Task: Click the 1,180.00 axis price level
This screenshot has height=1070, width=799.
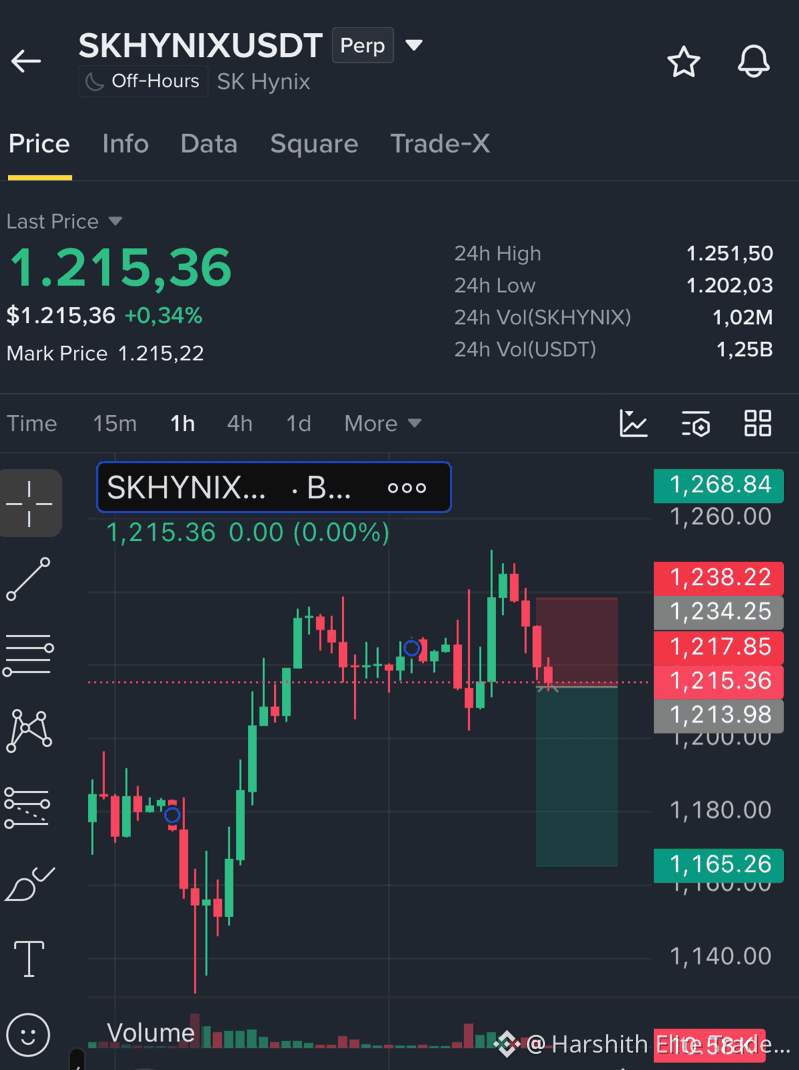Action: (x=721, y=811)
